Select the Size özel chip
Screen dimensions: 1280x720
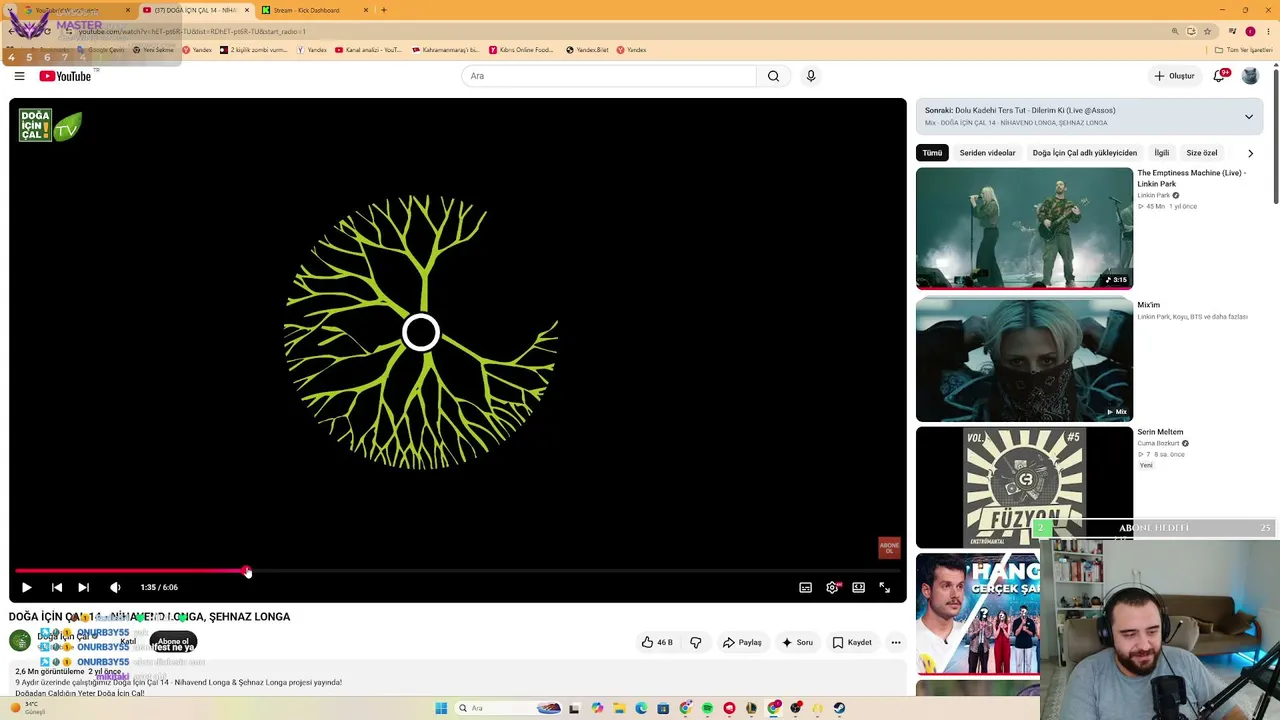(x=1201, y=153)
